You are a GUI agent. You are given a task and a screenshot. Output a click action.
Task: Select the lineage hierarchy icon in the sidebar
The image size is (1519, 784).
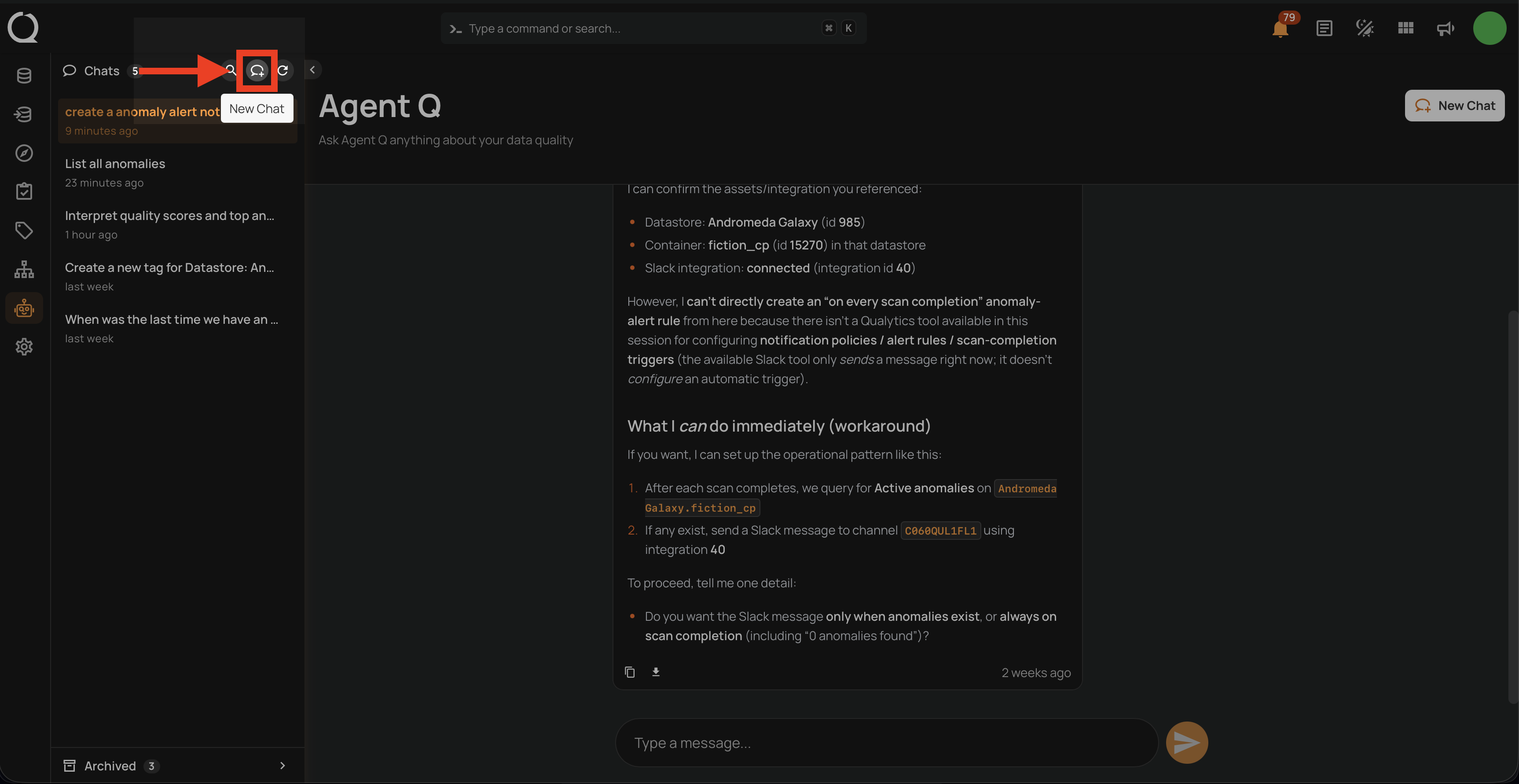point(24,269)
